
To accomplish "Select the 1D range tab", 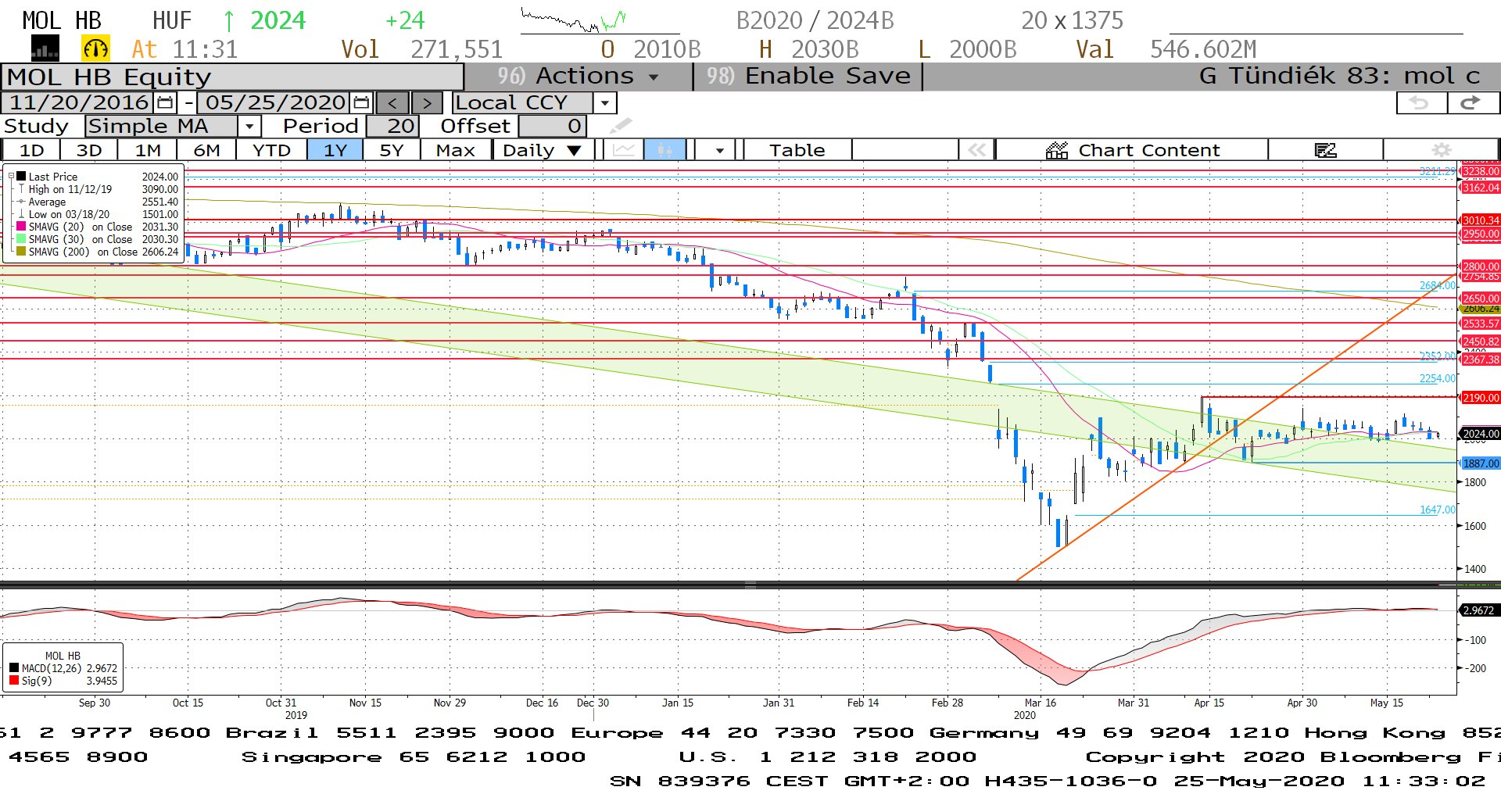I will (x=32, y=150).
